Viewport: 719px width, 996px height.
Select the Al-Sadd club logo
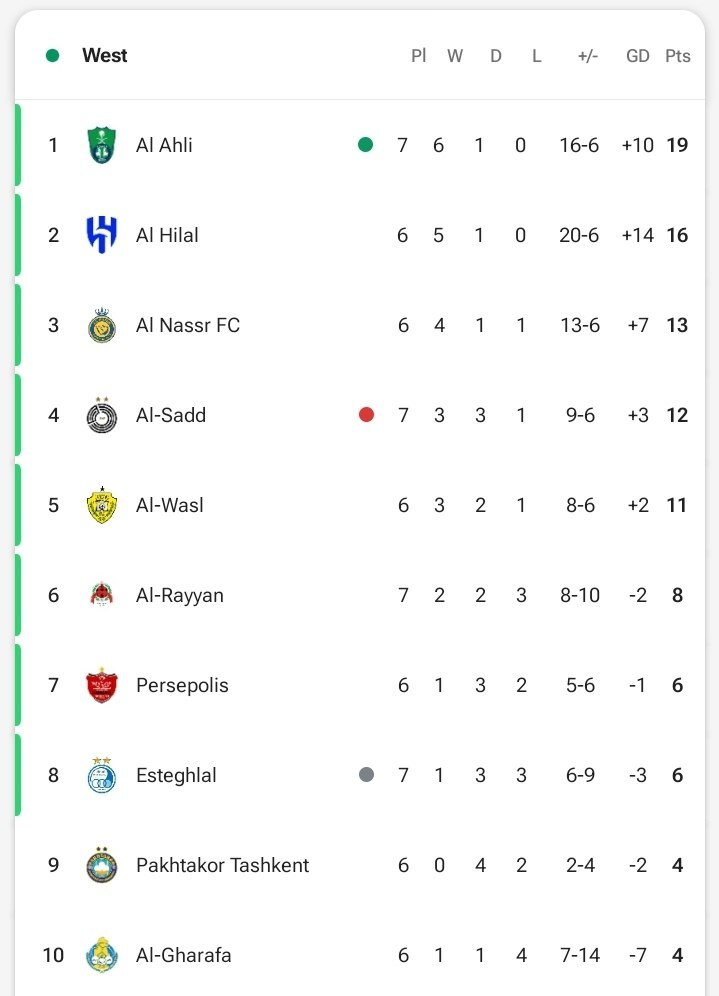pos(102,415)
